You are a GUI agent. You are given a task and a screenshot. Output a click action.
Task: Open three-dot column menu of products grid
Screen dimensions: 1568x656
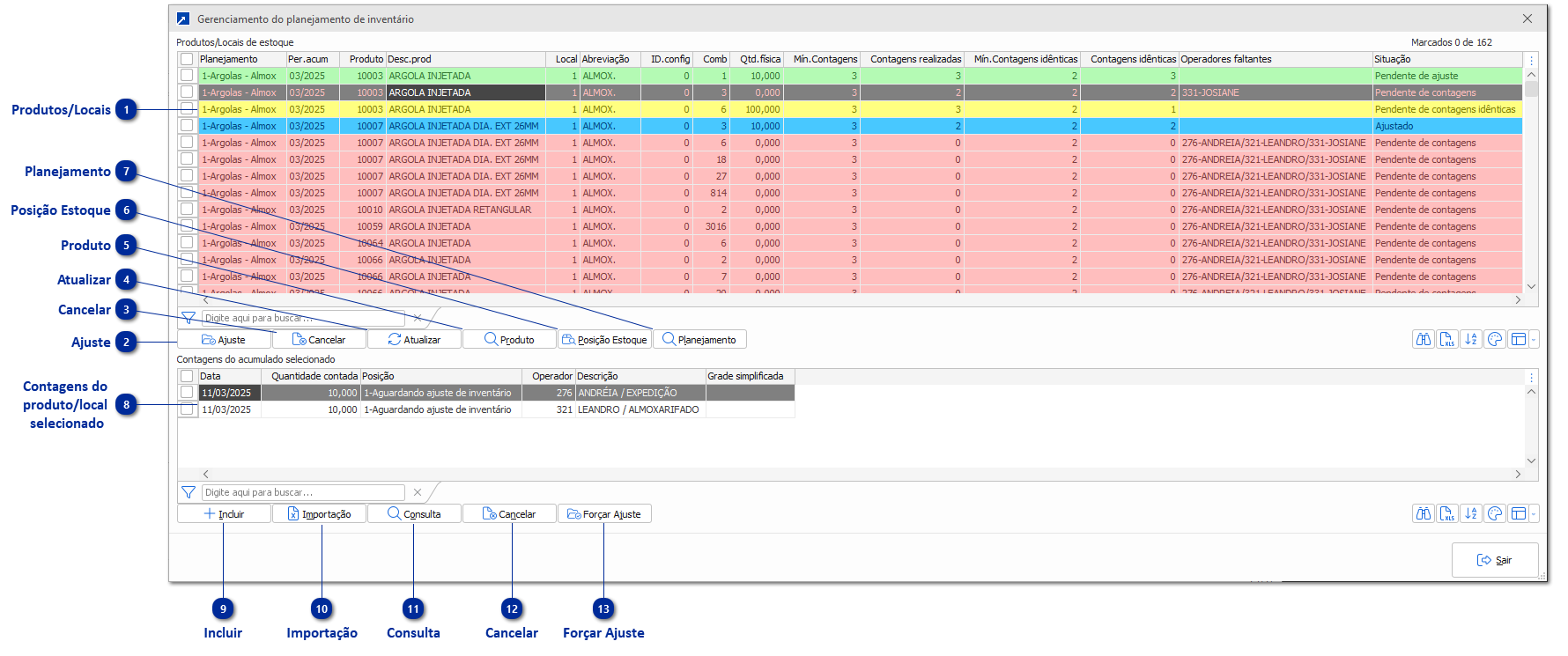(x=1531, y=60)
